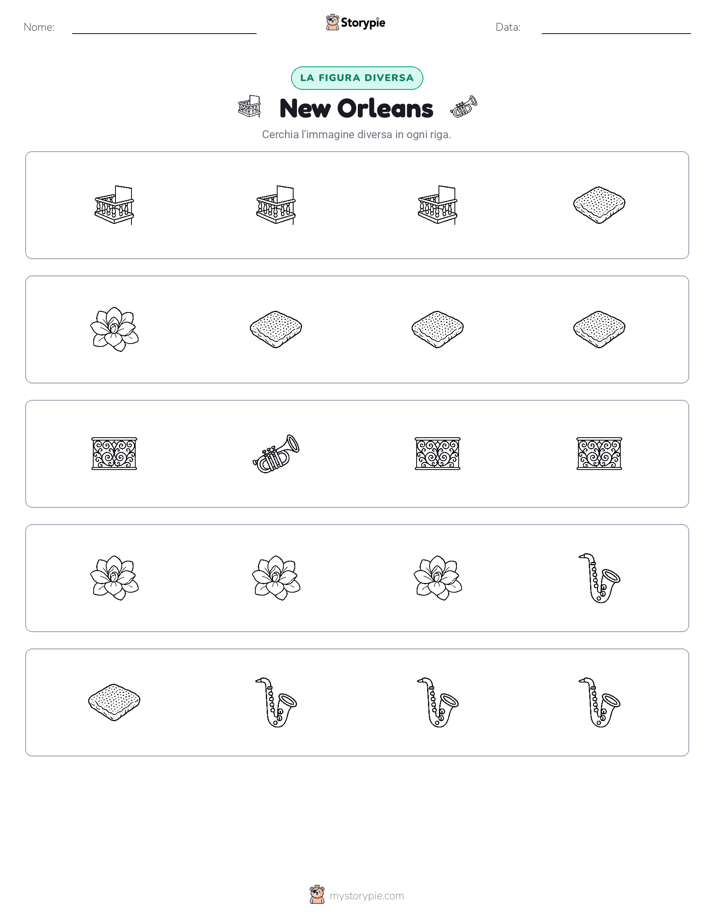Click the middle magnolia in row four
Viewport: 714px width, 924px height.
(x=276, y=578)
